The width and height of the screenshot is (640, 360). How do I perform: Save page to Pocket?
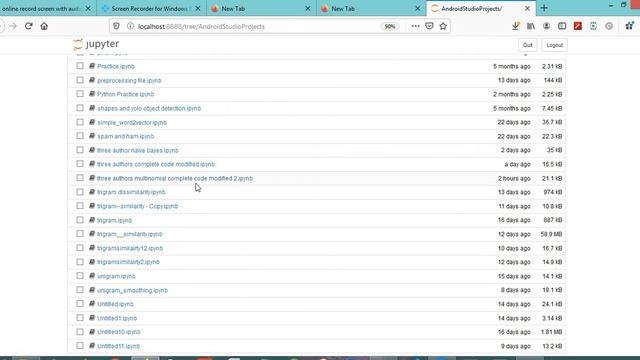[429, 26]
